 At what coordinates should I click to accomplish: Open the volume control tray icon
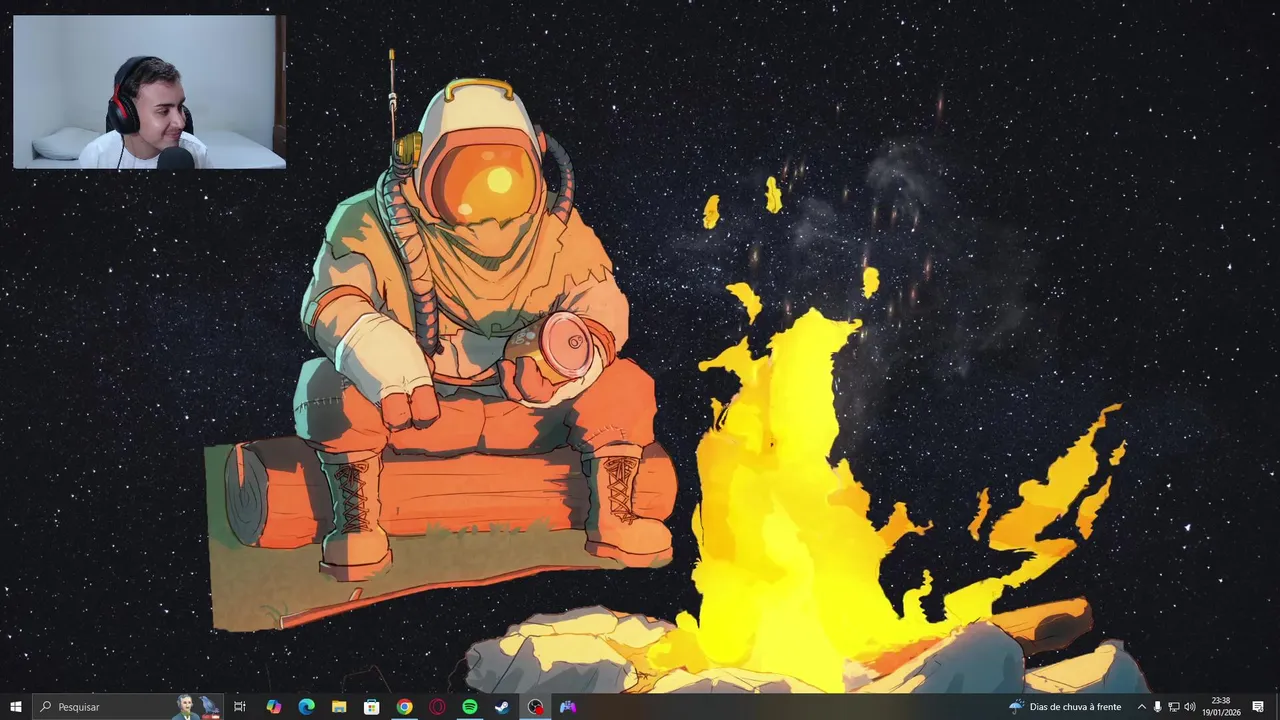pos(1190,707)
